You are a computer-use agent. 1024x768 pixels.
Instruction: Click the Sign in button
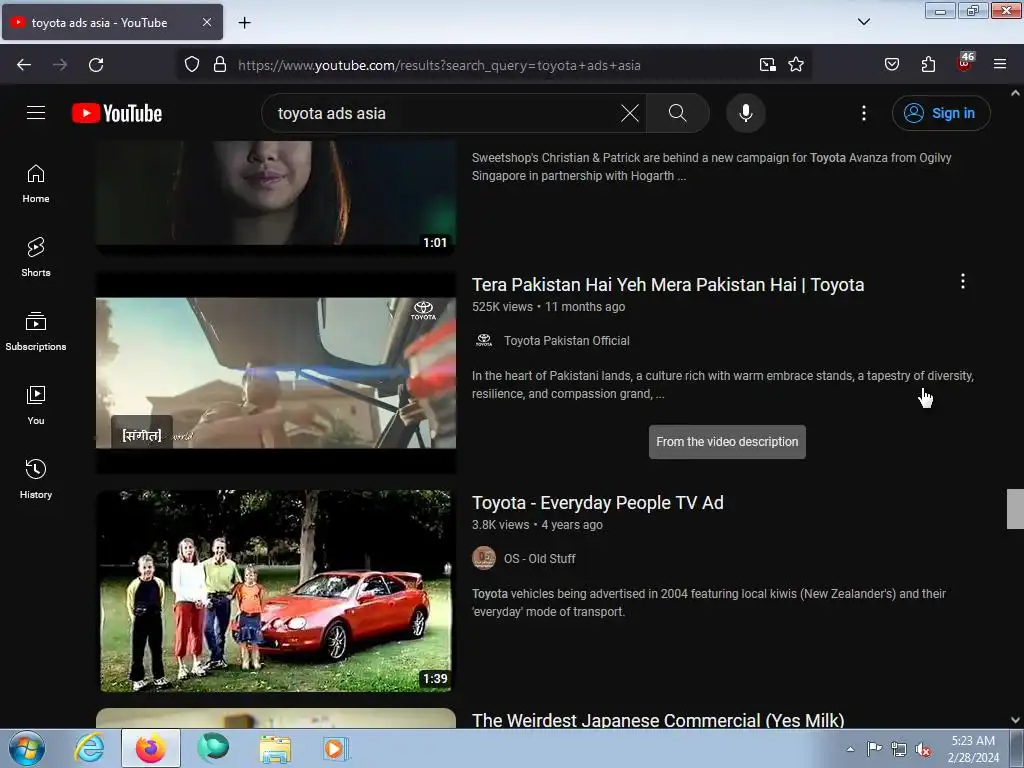click(x=941, y=113)
